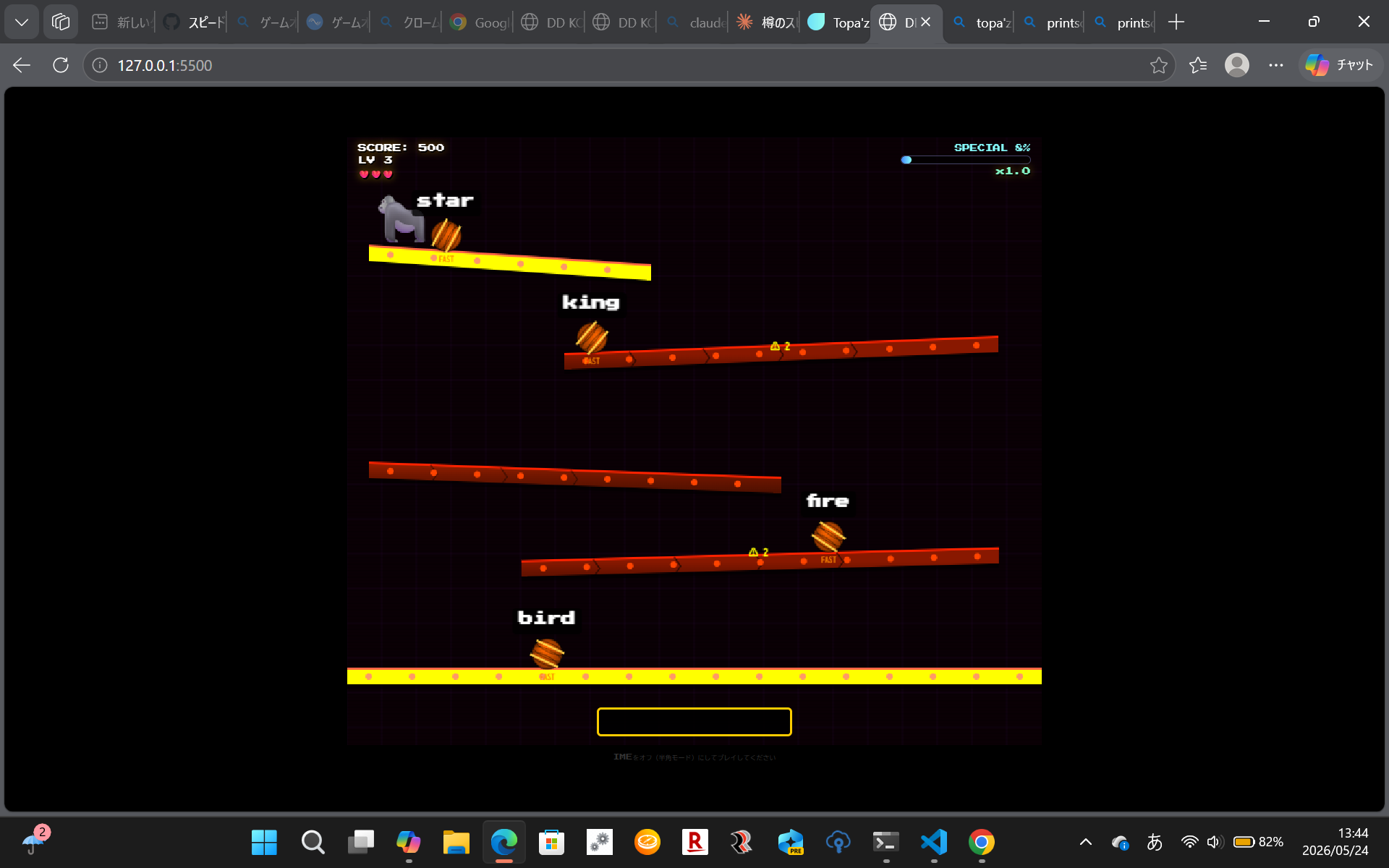Click the SPECIAL 8% label
Screen dimensions: 1389x868
pyautogui.click(x=992, y=148)
